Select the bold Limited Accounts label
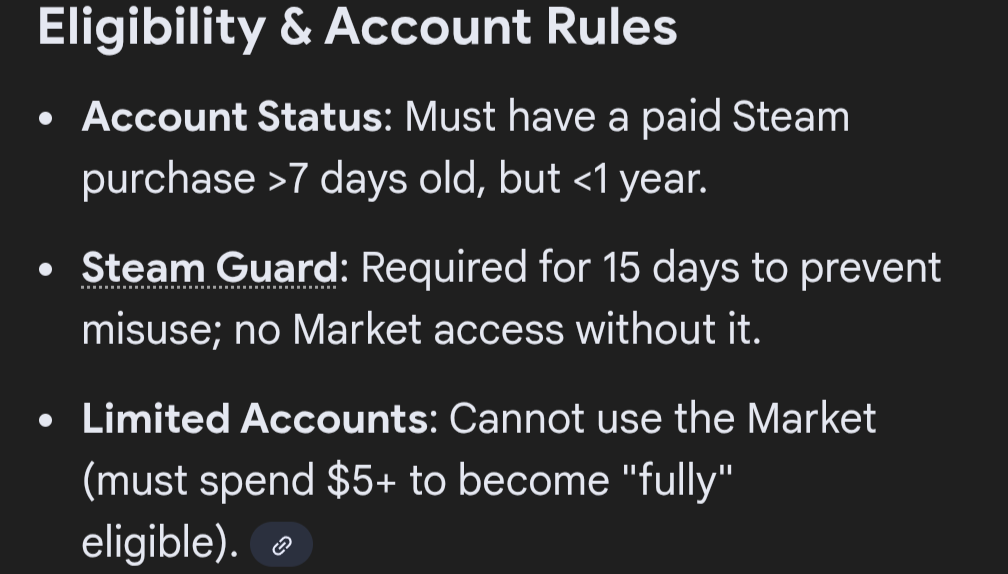The image size is (1008, 574). tap(254, 418)
